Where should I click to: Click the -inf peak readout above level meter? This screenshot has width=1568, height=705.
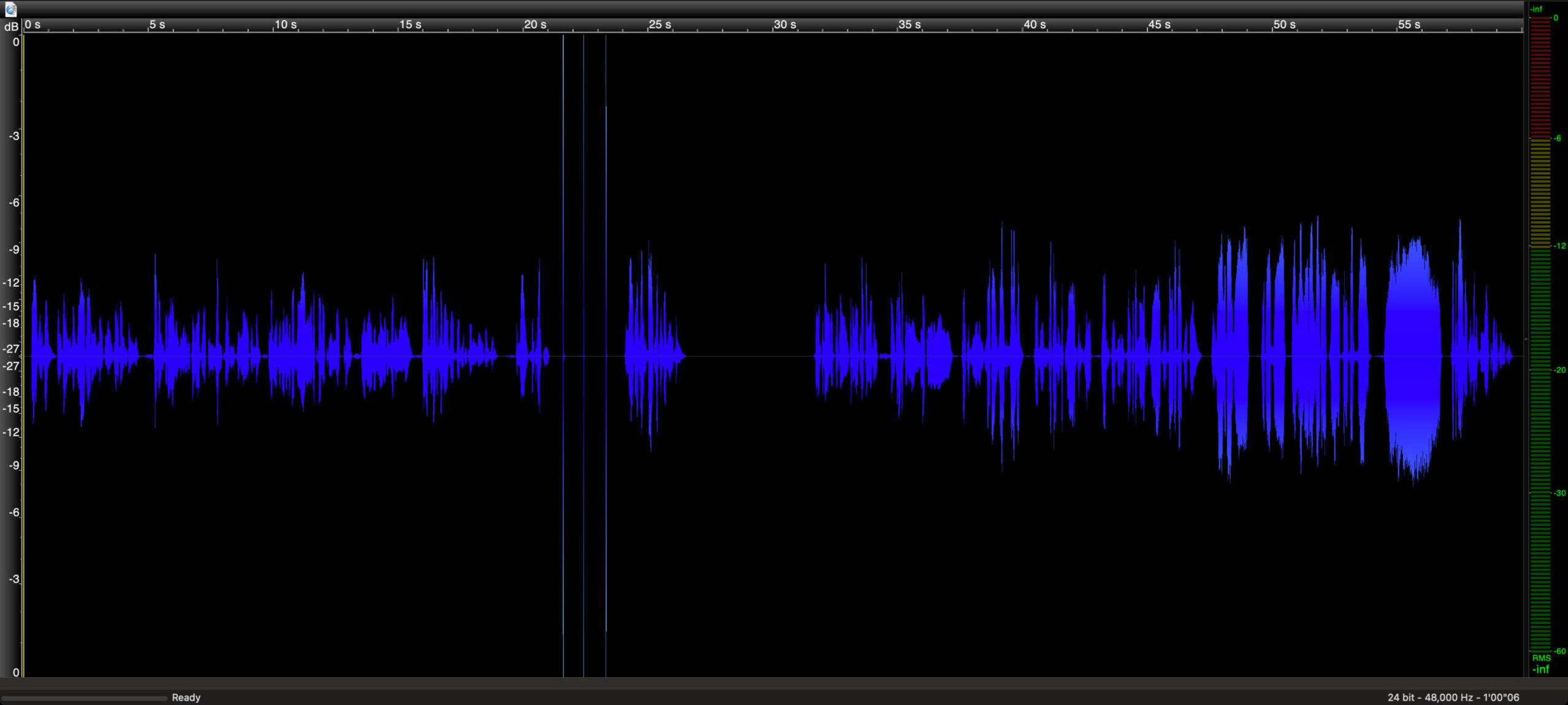click(1536, 9)
